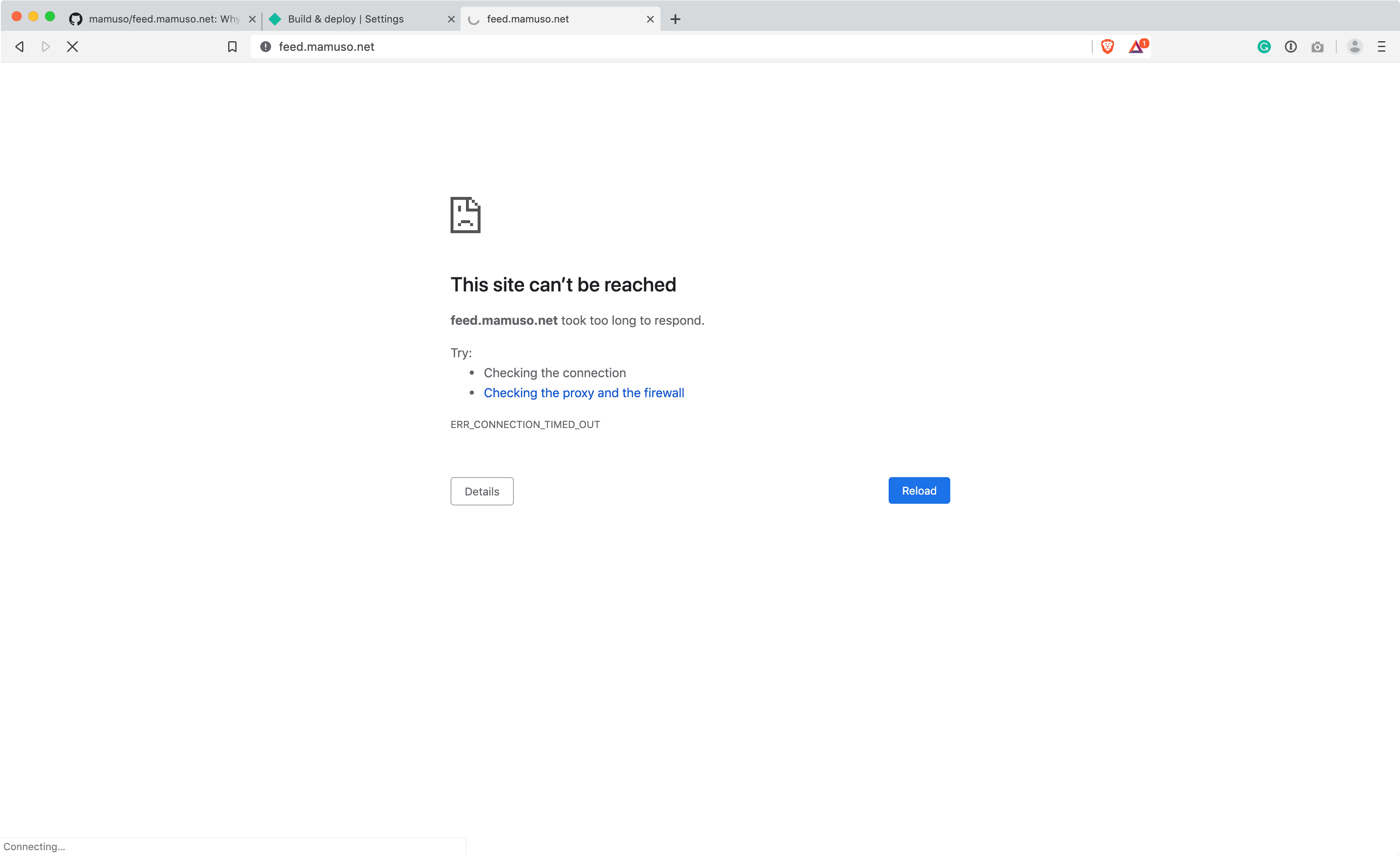
Task: Open the 1Password extension icon
Action: click(x=1291, y=47)
